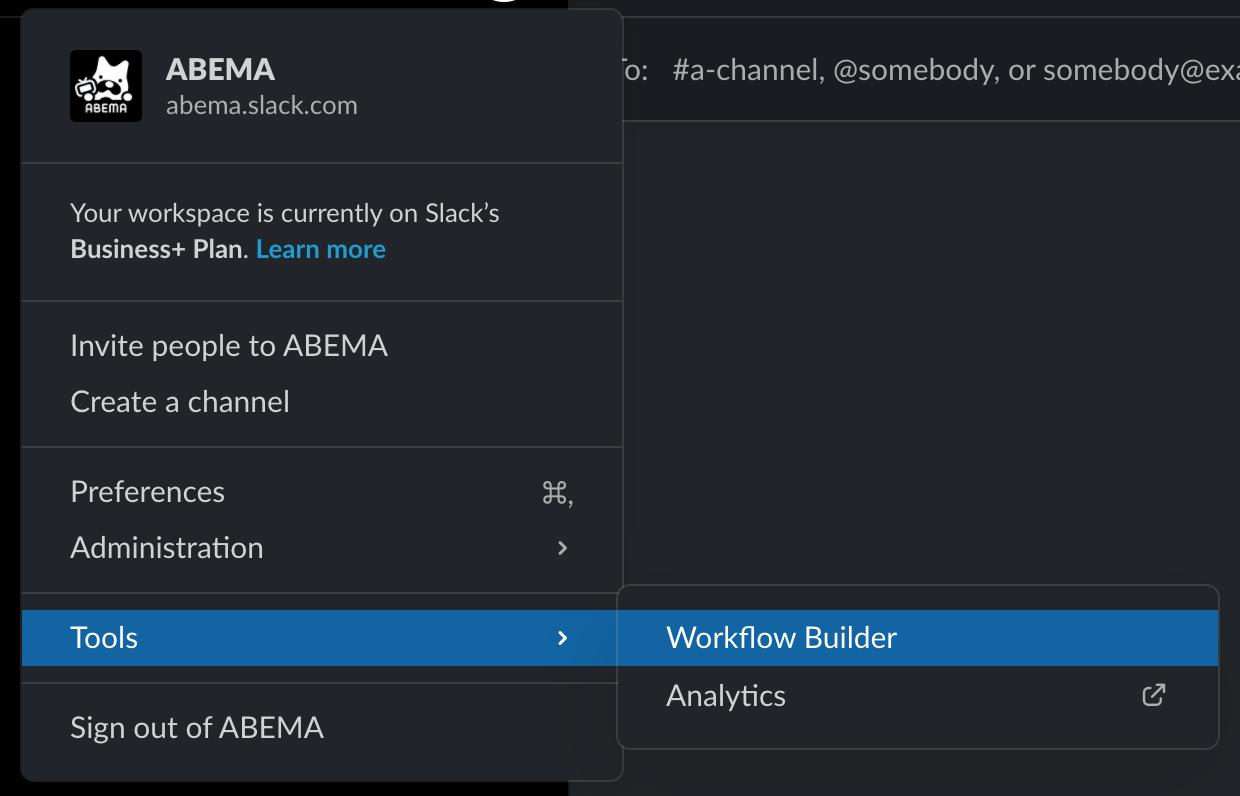Click the Preferences keyboard shortcut hint
This screenshot has width=1240, height=796.
pyautogui.click(x=557, y=493)
